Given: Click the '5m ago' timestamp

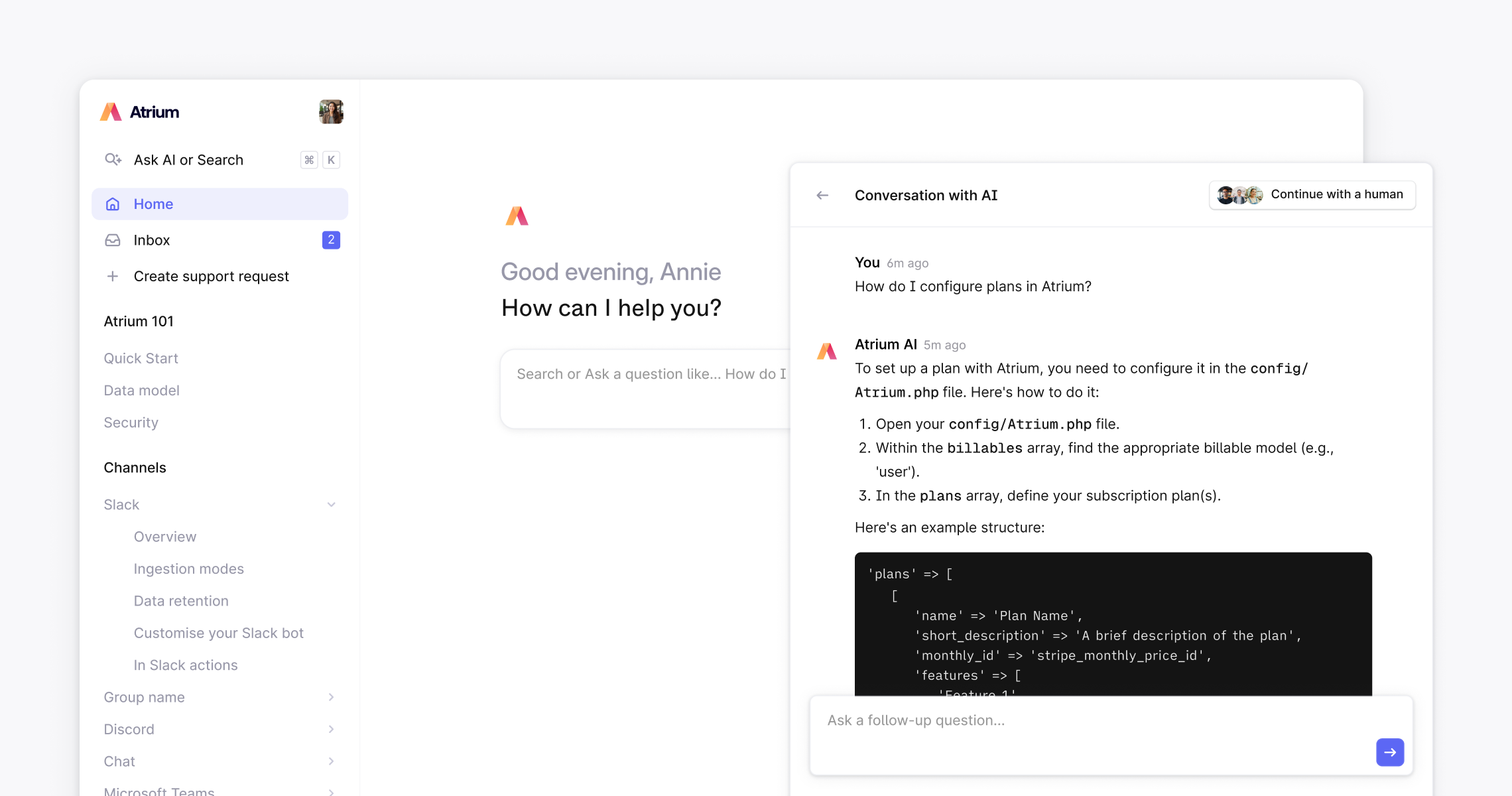Looking at the screenshot, I should [x=944, y=345].
